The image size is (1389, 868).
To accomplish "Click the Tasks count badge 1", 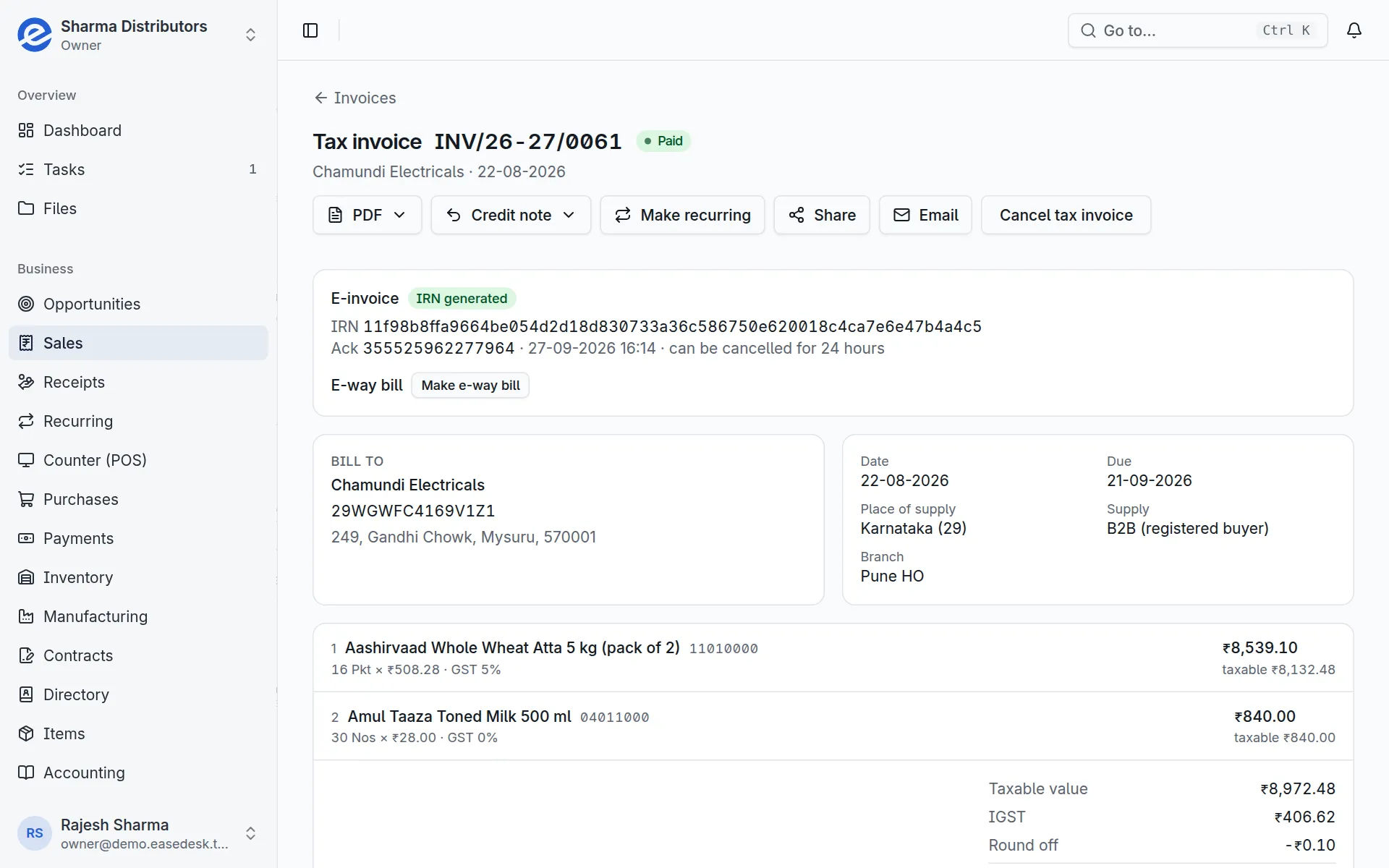I will (x=252, y=169).
